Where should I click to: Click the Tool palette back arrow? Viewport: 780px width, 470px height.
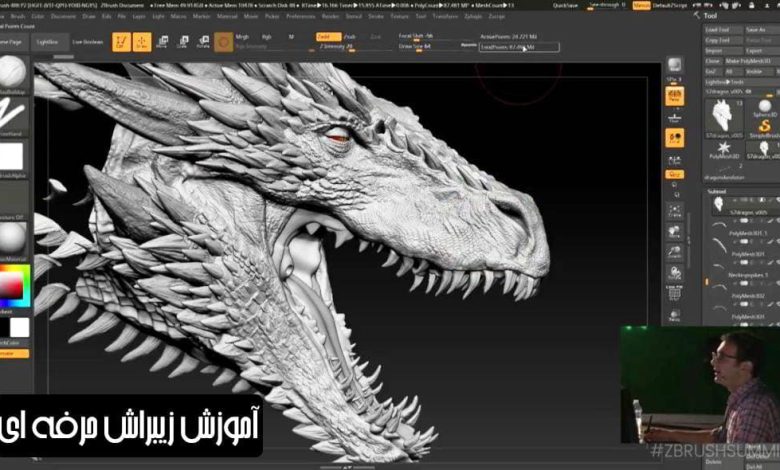[x=696, y=15]
